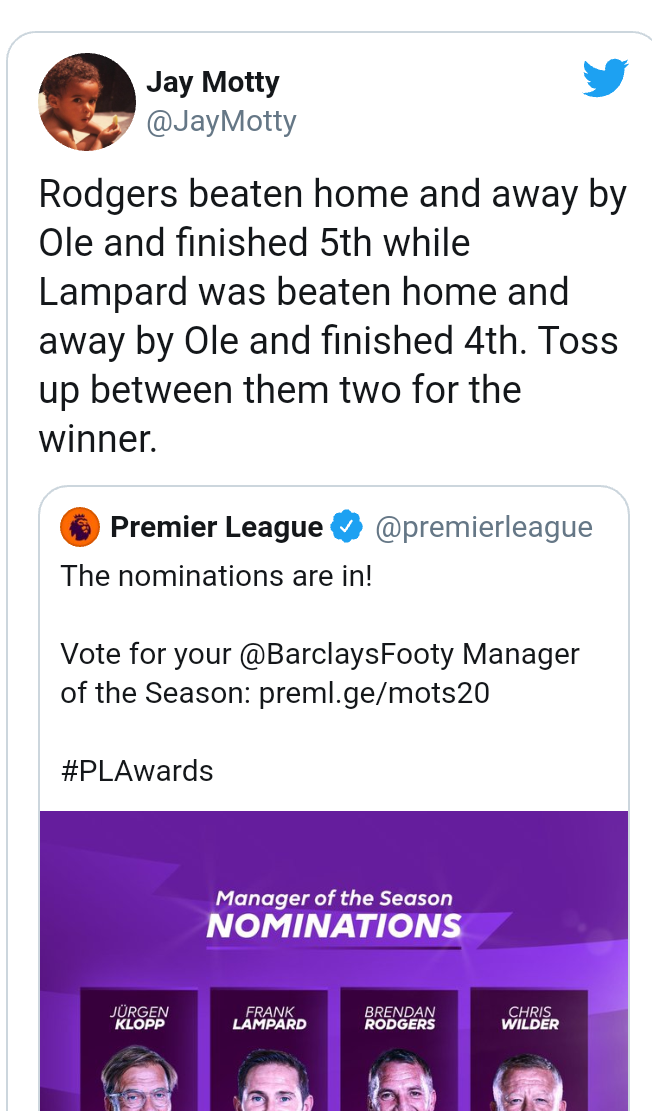Open the @premierleague handle
The width and height of the screenshot is (652, 1111).
pos(483,528)
